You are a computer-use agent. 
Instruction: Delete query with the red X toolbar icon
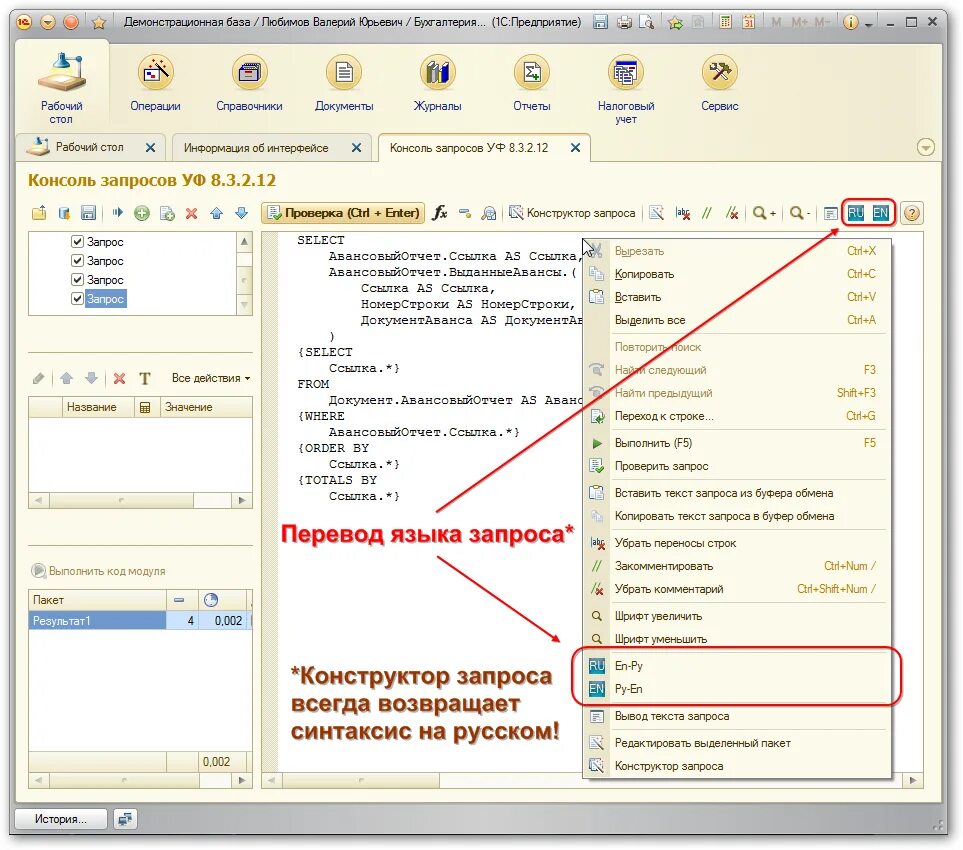tap(192, 213)
